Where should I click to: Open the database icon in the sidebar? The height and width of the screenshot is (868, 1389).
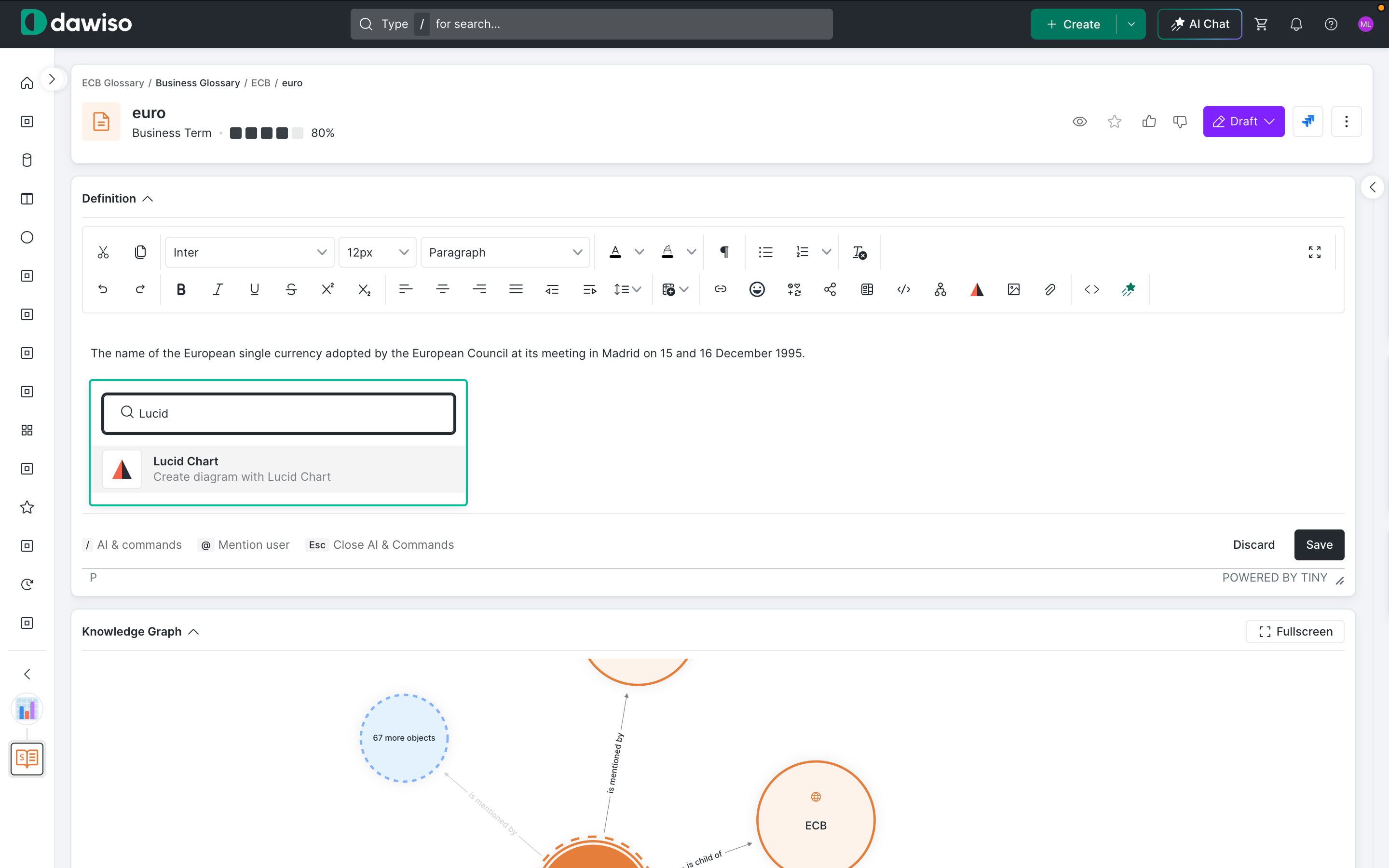tap(27, 160)
